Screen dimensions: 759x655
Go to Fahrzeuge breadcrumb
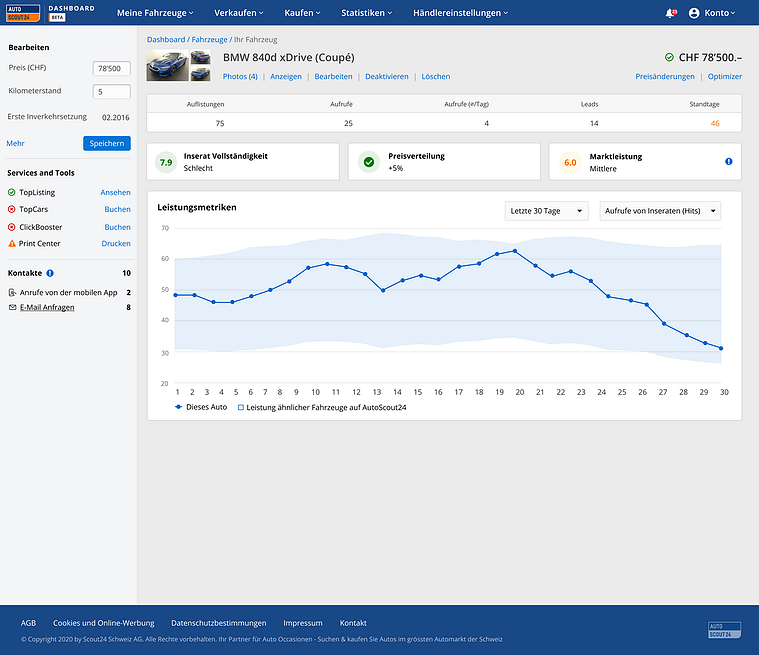click(210, 40)
